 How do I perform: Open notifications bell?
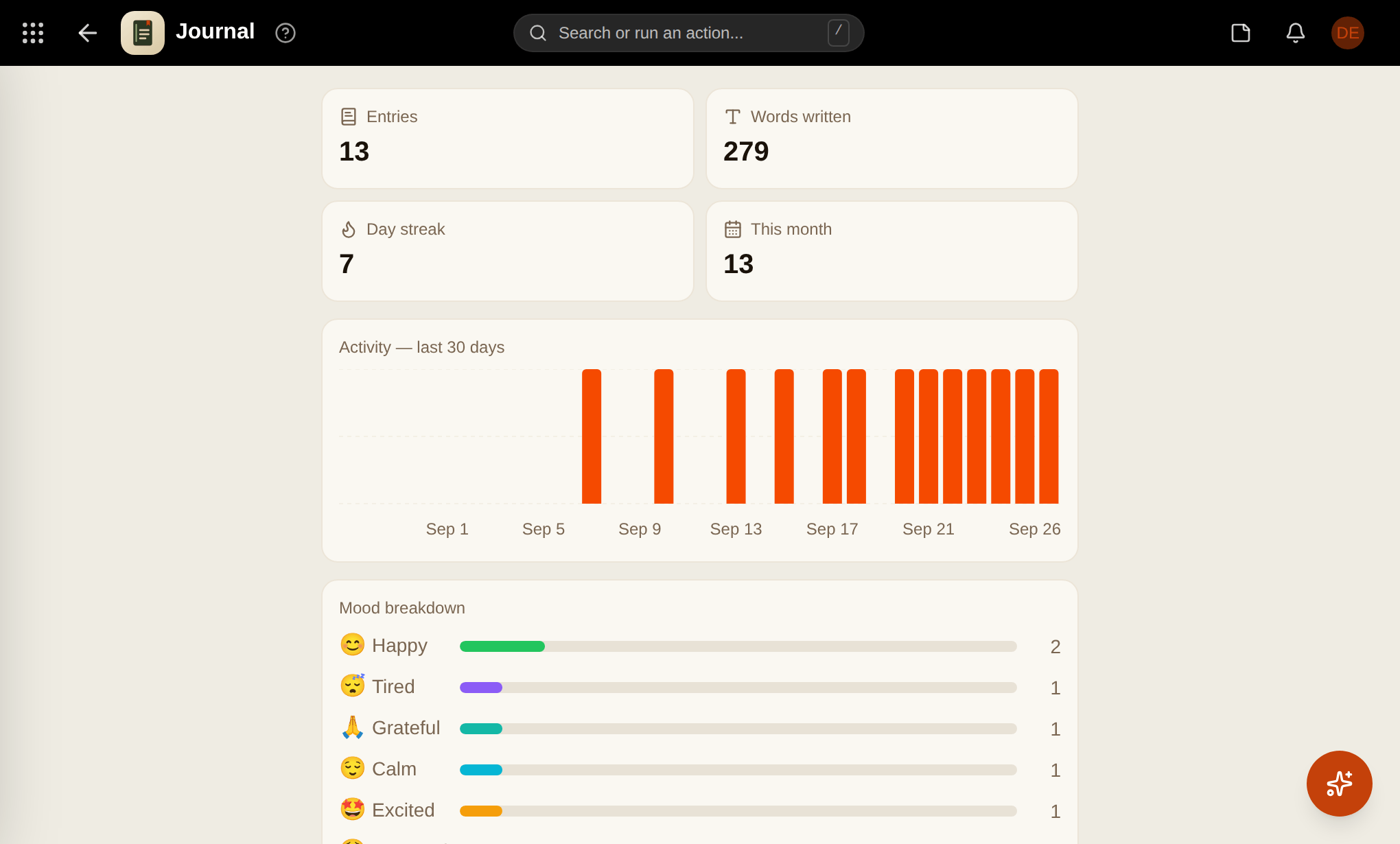[x=1296, y=33]
